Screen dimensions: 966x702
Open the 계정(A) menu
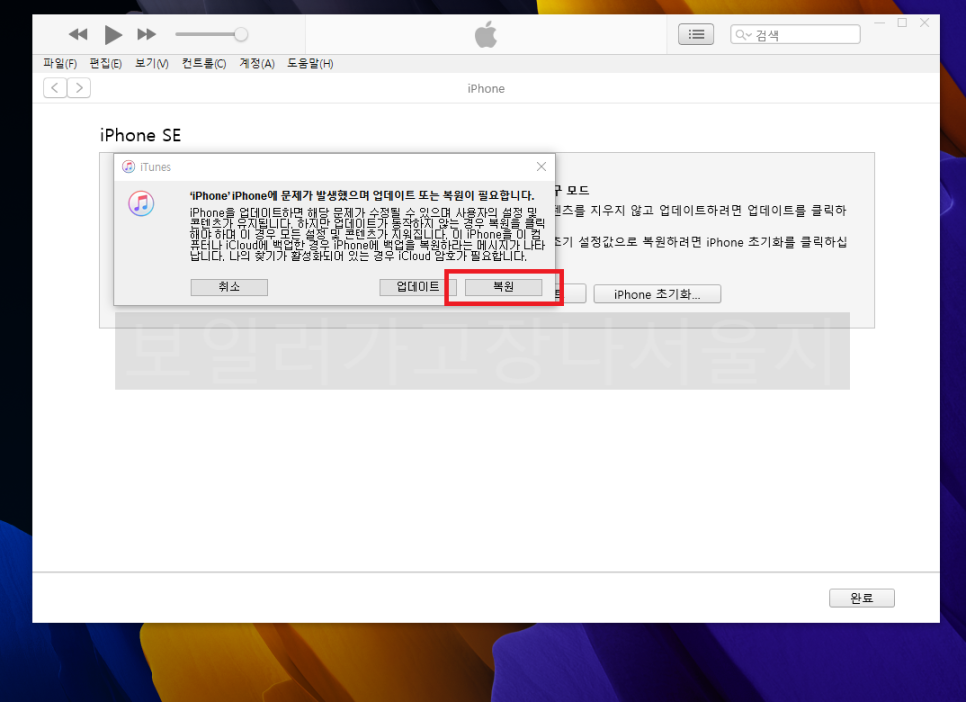(x=257, y=63)
